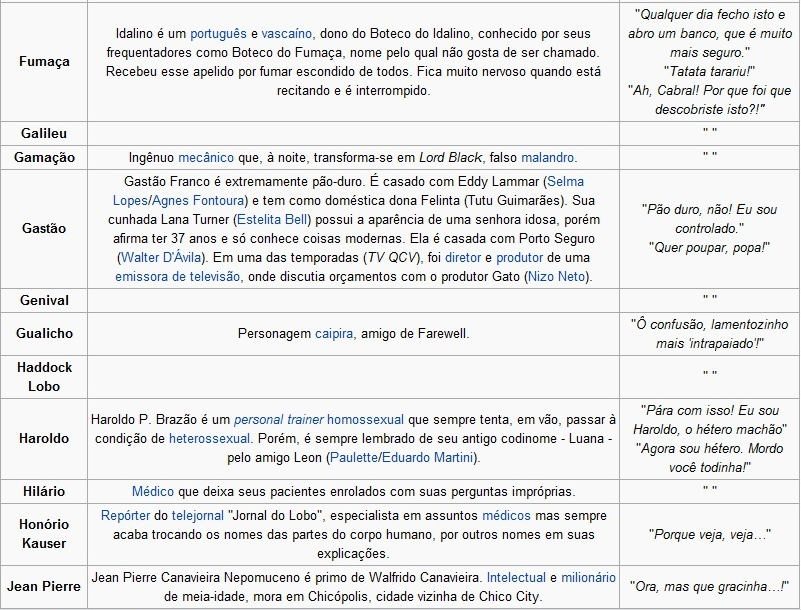The height and width of the screenshot is (610, 801).
Task: Select the 'Hilário' character name cell
Action: click(x=44, y=491)
